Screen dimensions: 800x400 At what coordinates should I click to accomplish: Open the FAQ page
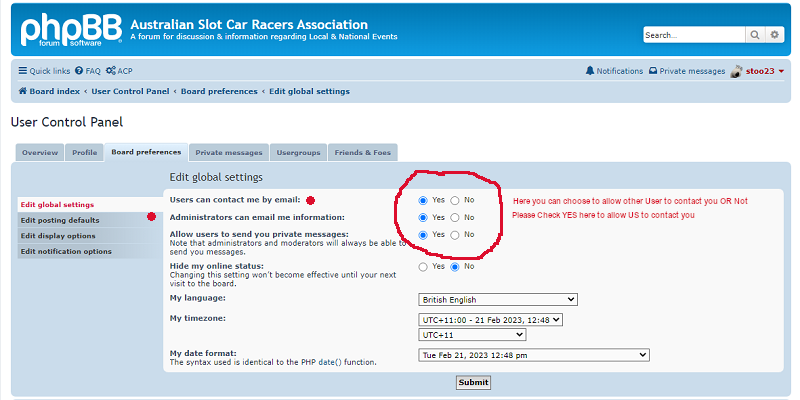click(x=88, y=71)
